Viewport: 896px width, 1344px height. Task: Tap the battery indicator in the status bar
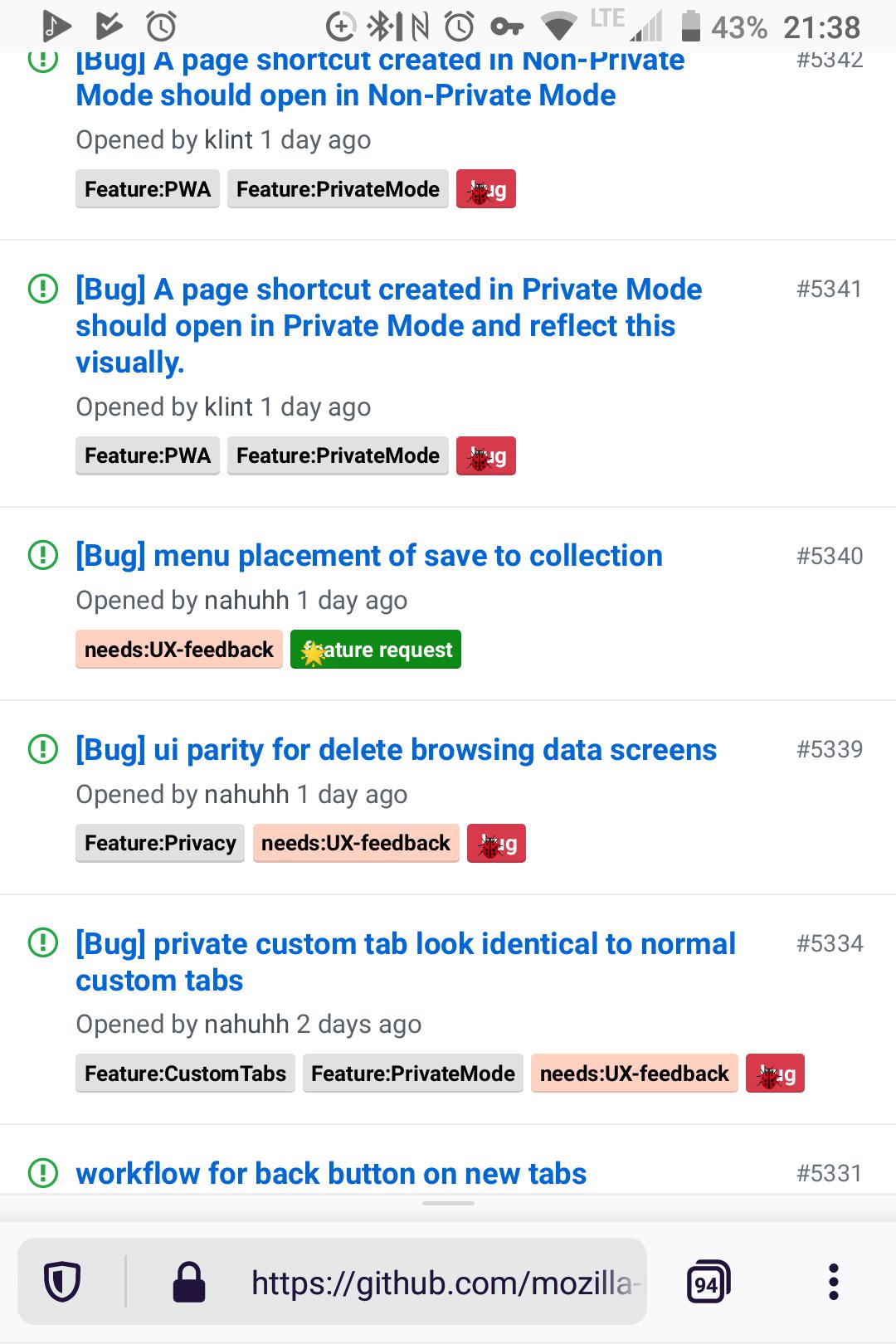point(689,26)
